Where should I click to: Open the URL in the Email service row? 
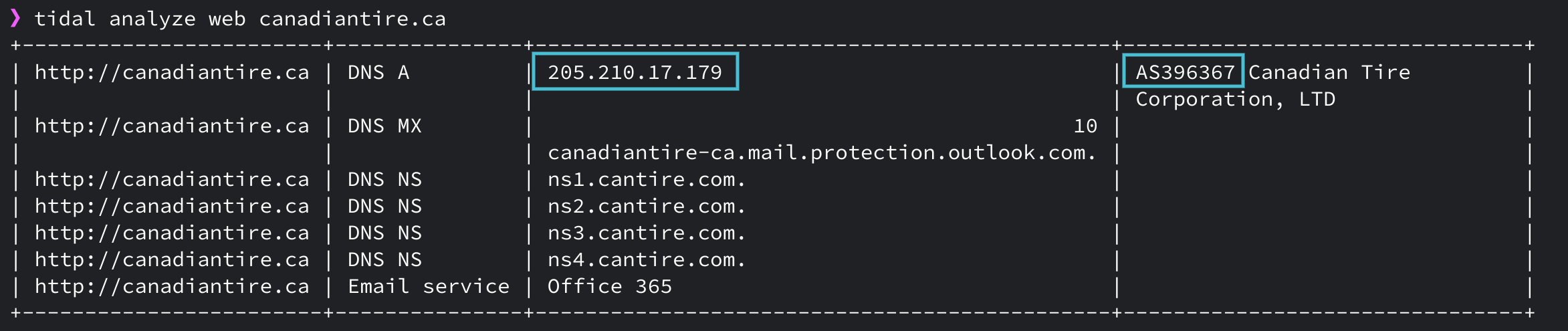(172, 286)
